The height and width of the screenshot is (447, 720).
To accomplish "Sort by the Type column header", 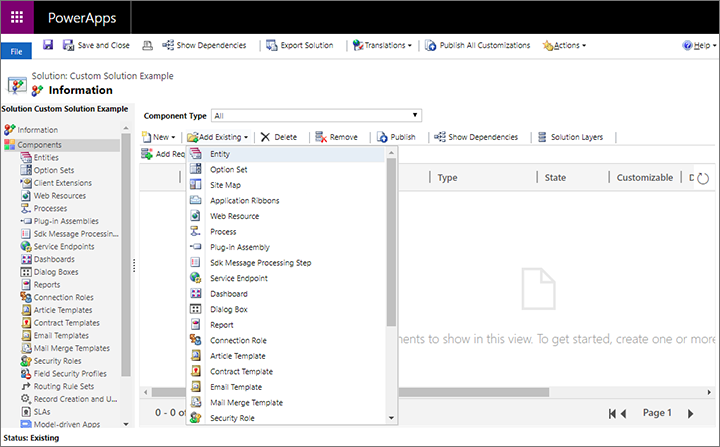I will click(x=447, y=177).
